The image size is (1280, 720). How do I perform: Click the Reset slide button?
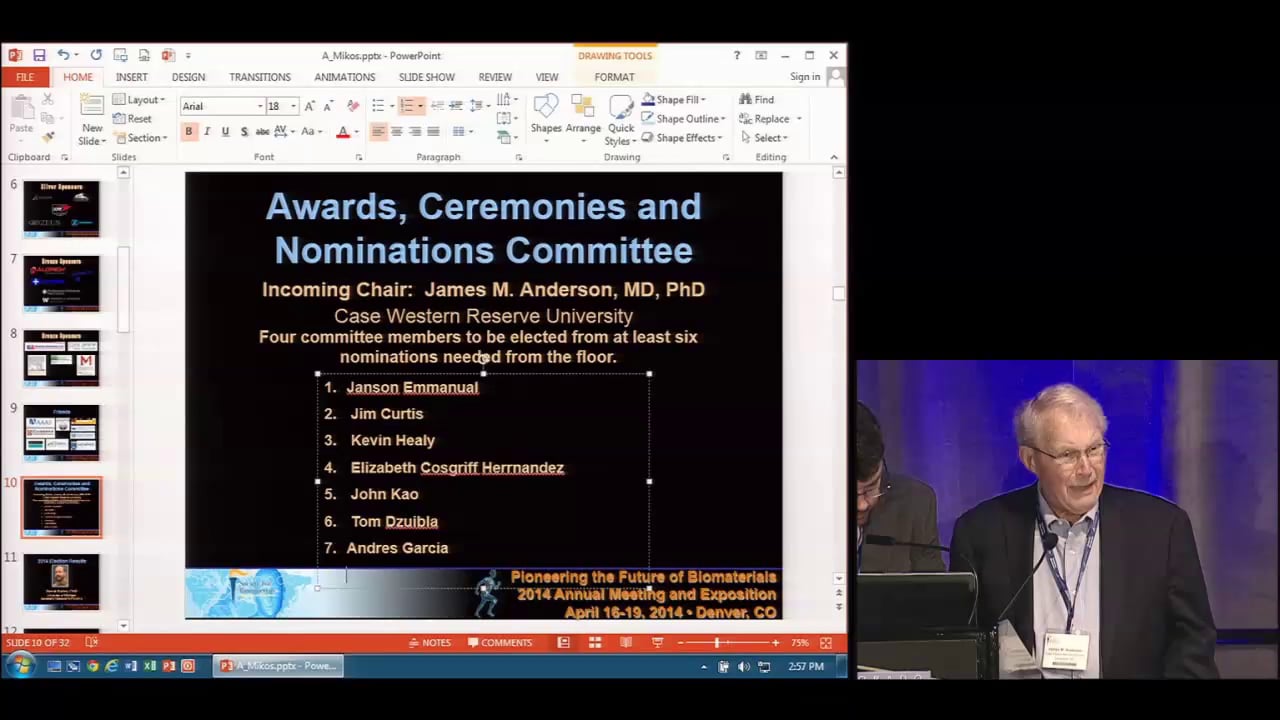tap(132, 119)
